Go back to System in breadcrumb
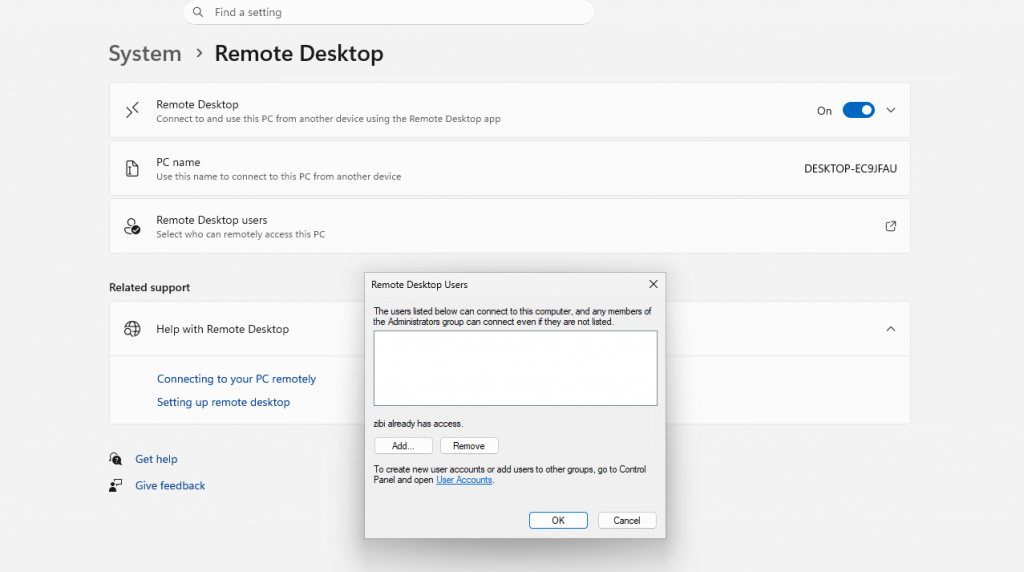Screen dimensions: 1024x572 [145, 54]
